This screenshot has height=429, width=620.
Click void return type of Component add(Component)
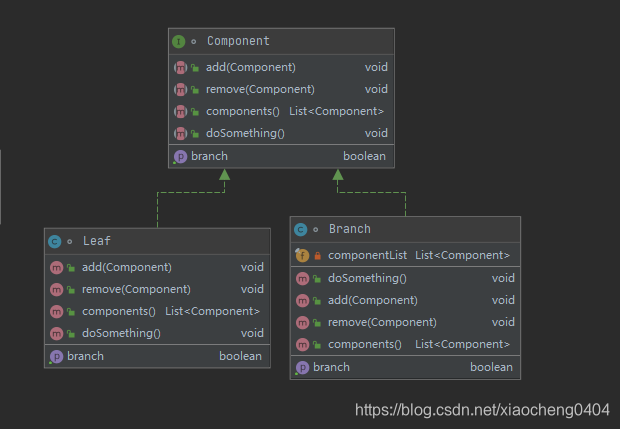(376, 67)
